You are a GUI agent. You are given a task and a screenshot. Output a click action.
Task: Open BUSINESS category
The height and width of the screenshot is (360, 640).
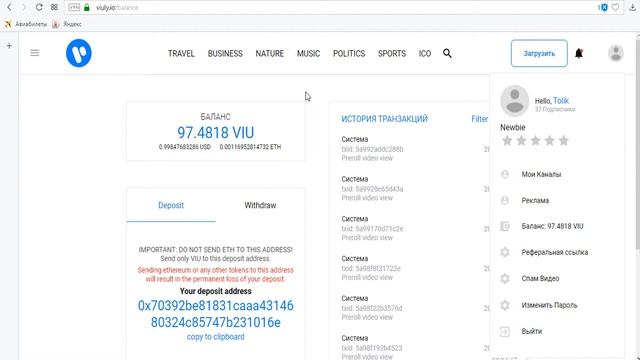click(x=225, y=53)
